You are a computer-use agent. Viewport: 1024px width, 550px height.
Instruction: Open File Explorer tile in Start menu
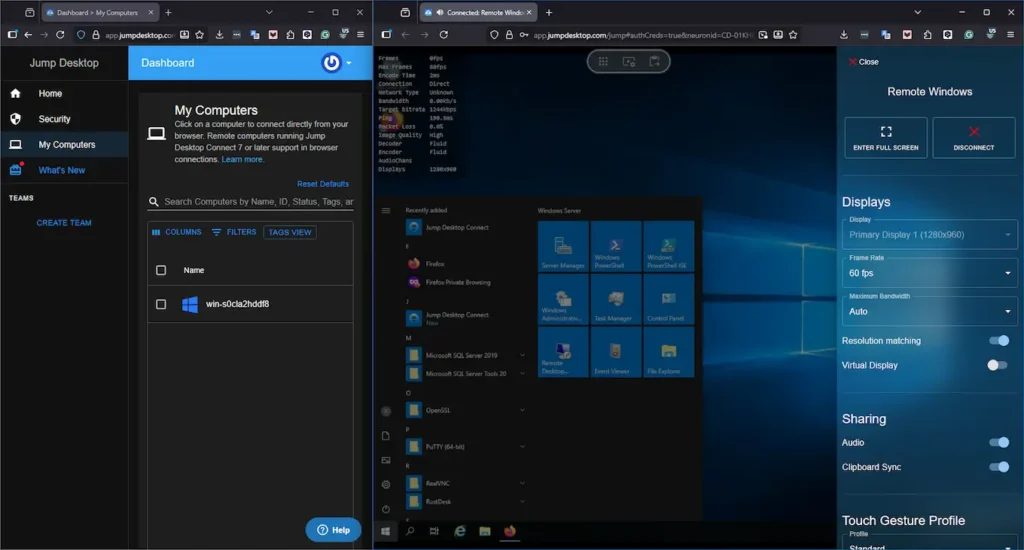point(668,352)
